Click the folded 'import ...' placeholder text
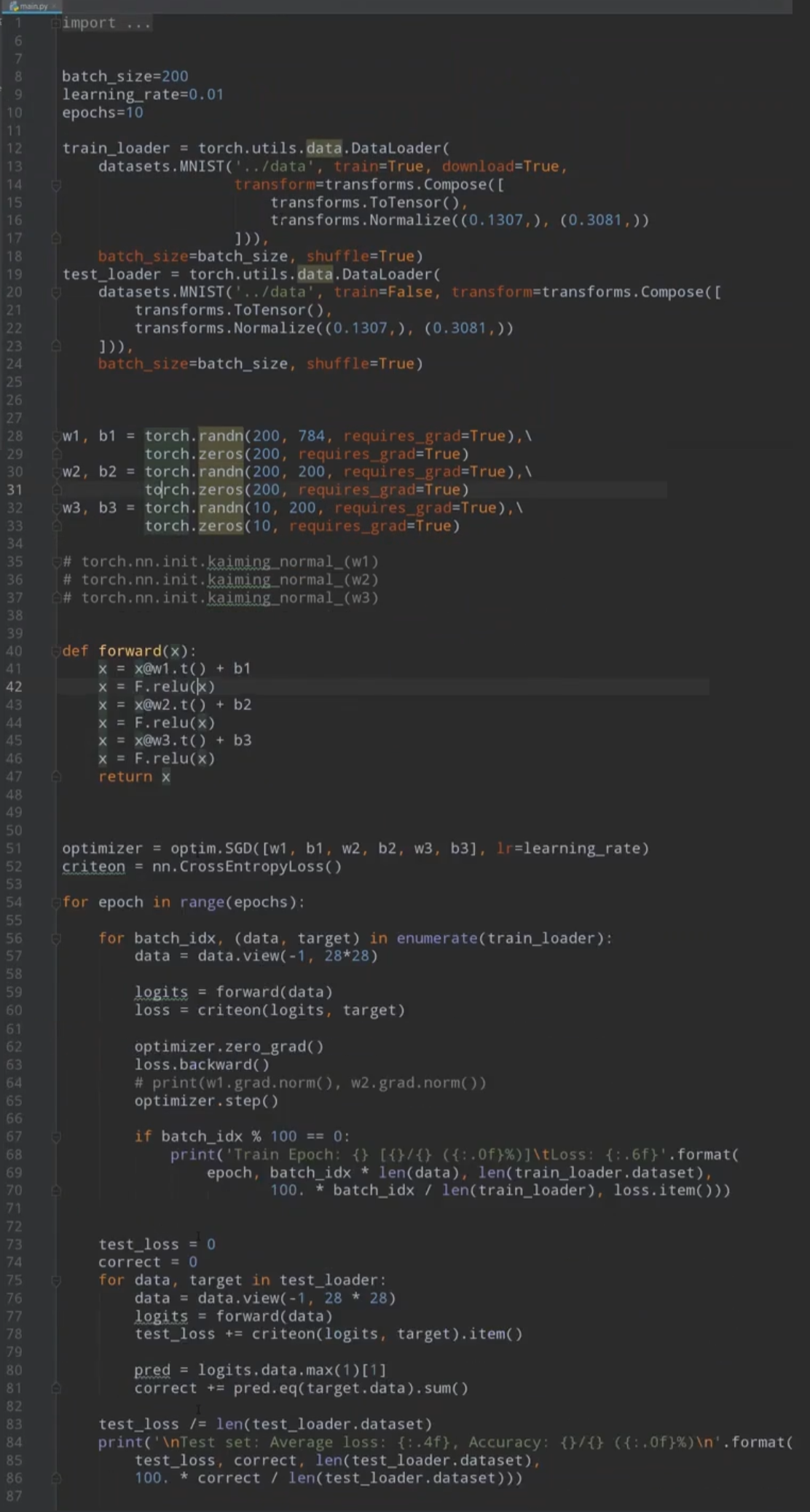810x1512 pixels. click(107, 23)
